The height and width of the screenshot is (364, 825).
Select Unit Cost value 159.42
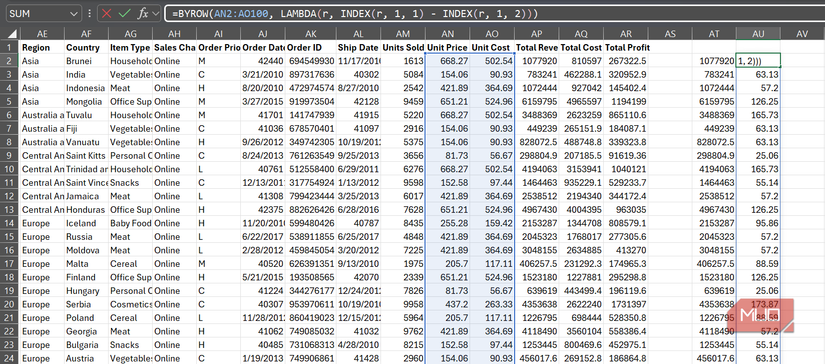tap(492, 223)
